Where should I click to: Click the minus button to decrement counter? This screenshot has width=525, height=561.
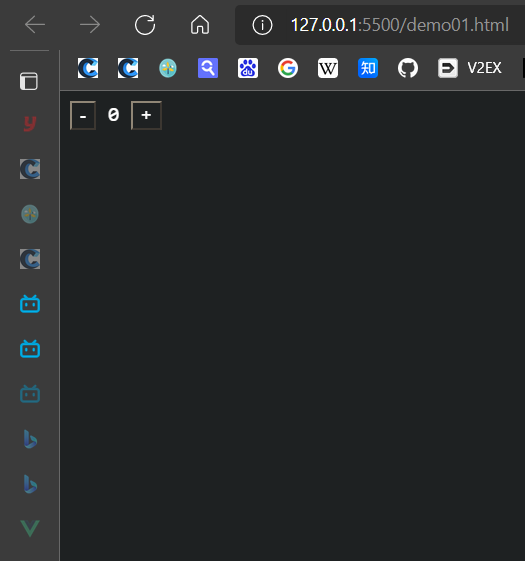(x=83, y=116)
